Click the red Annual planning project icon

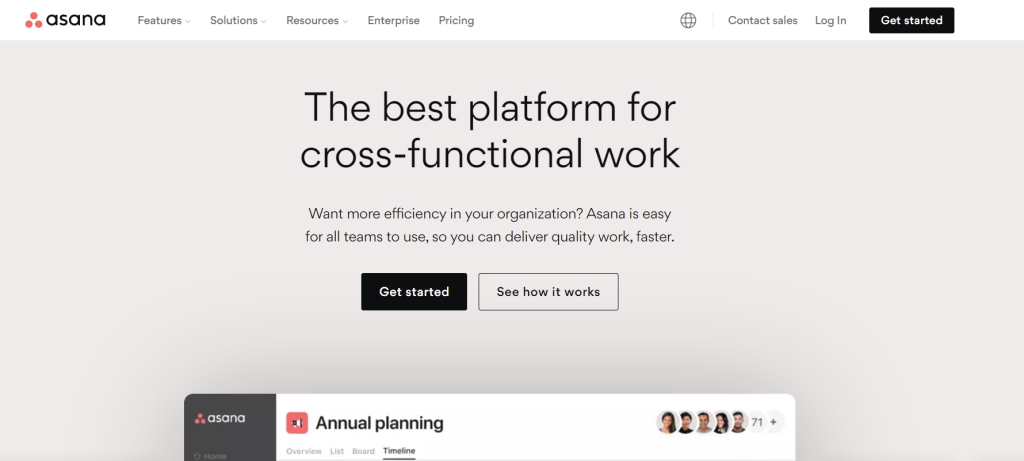coord(297,423)
